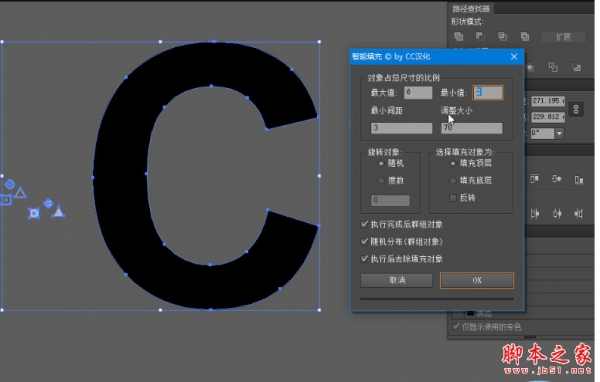Click horizontal distribute left icon
Screen dimensions: 600x382
click(x=535, y=214)
